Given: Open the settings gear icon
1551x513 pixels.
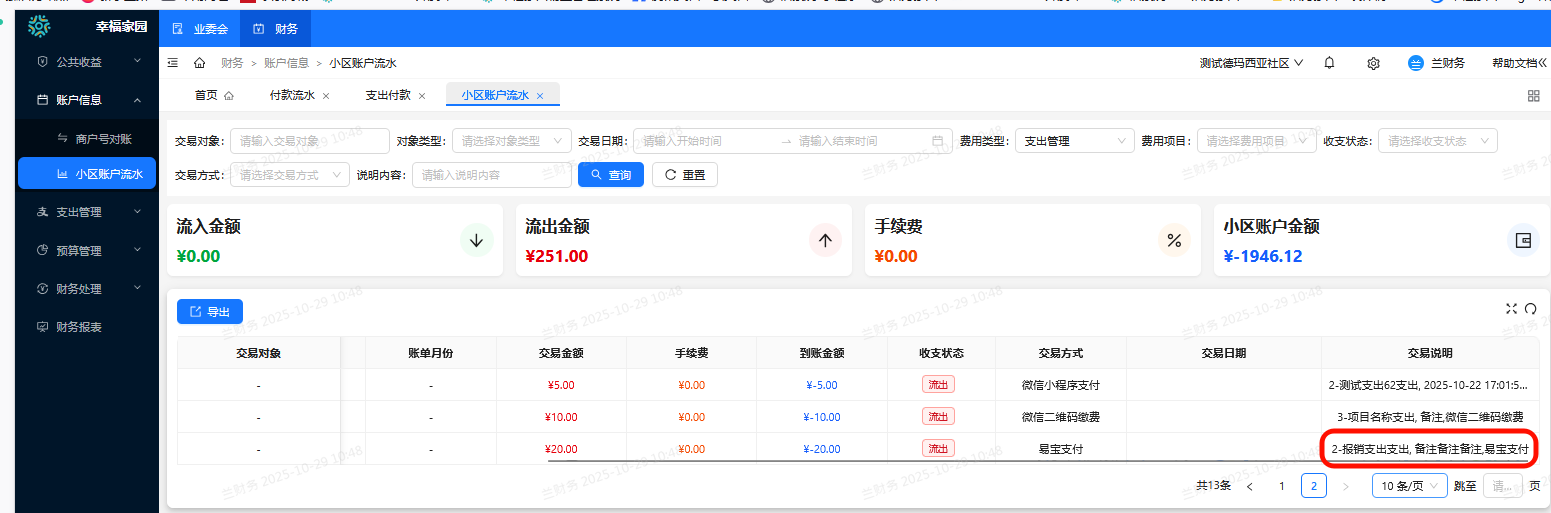Looking at the screenshot, I should click(x=1373, y=63).
